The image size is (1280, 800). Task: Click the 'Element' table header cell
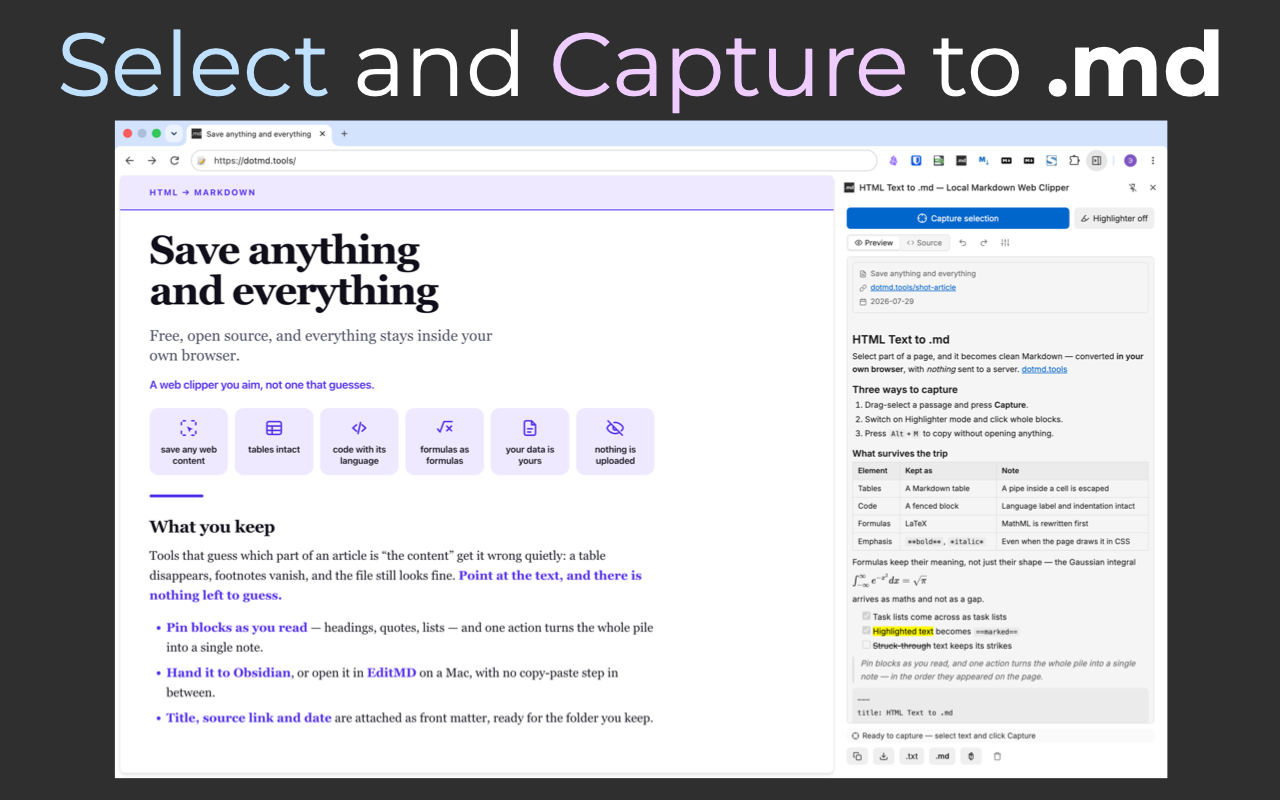click(x=876, y=470)
